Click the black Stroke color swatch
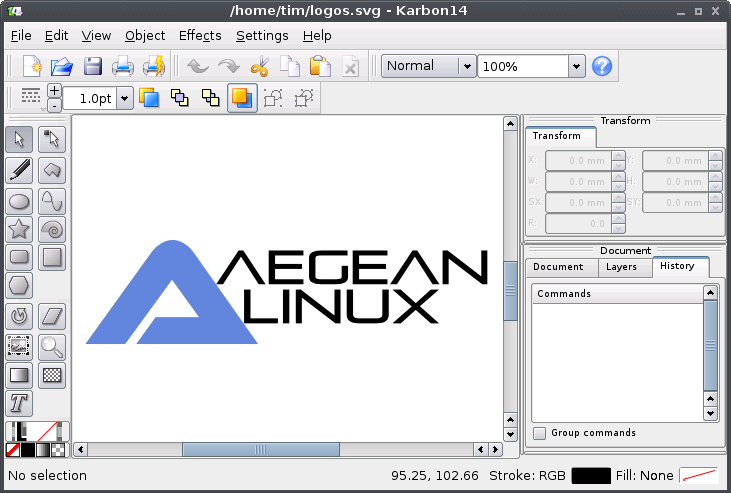This screenshot has height=493, width=731. [x=590, y=476]
